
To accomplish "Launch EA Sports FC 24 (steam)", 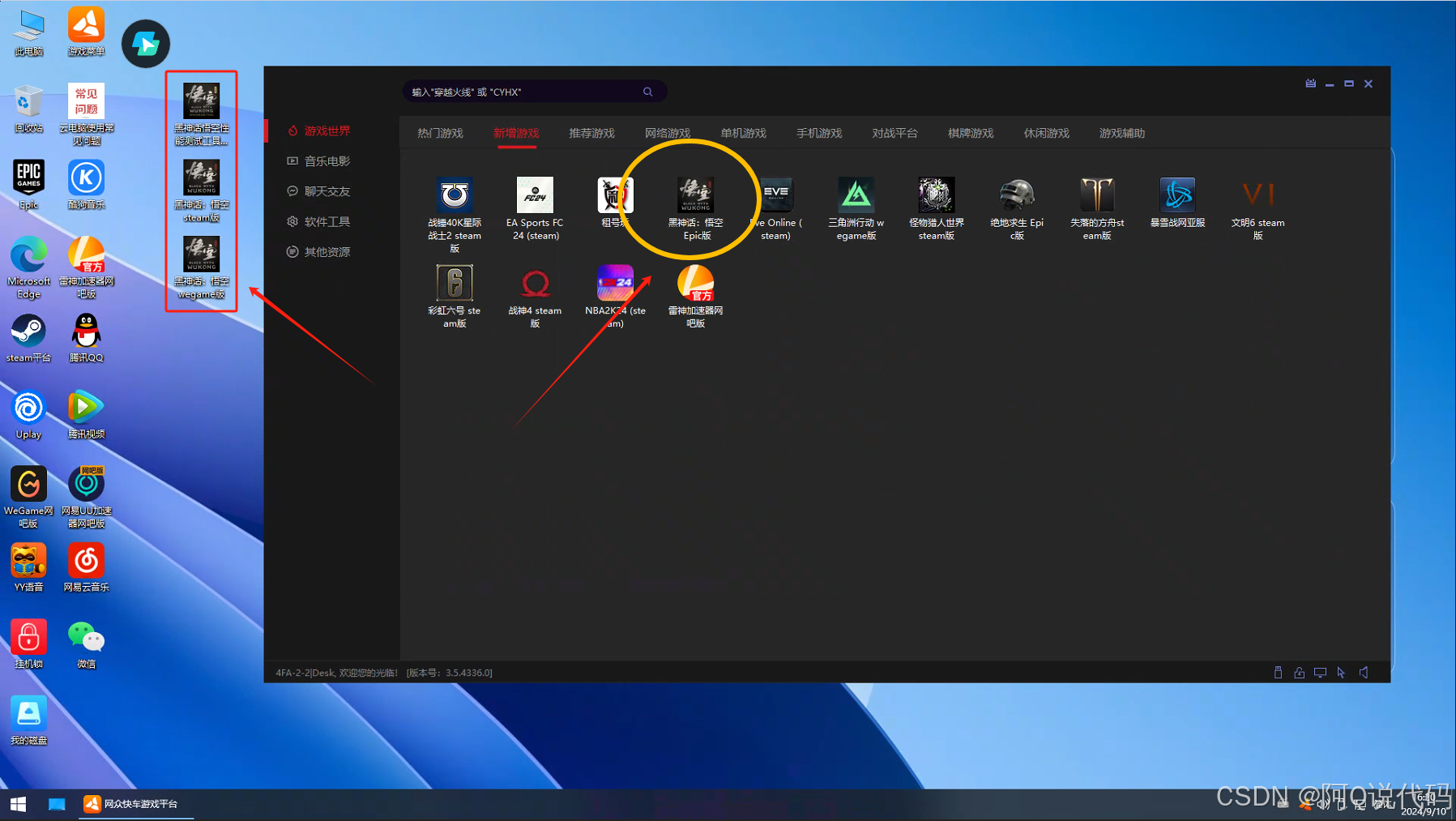I will 535,196.
